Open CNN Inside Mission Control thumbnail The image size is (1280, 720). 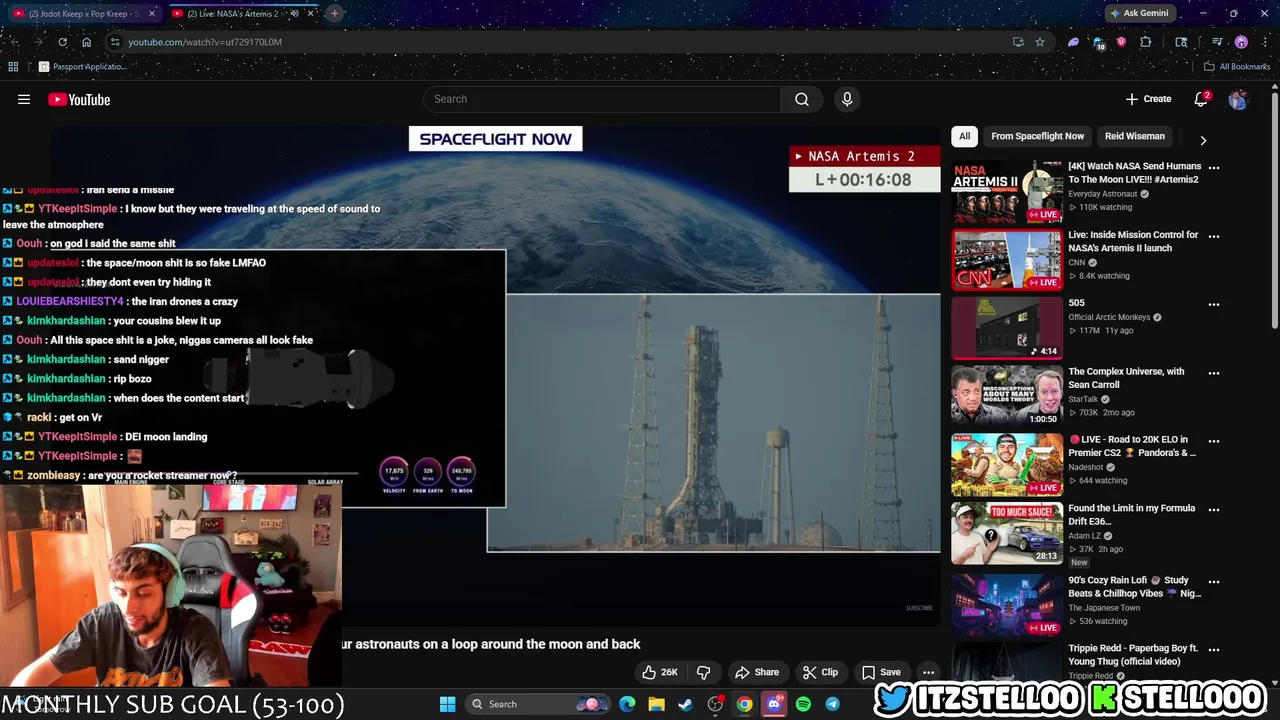click(1007, 260)
